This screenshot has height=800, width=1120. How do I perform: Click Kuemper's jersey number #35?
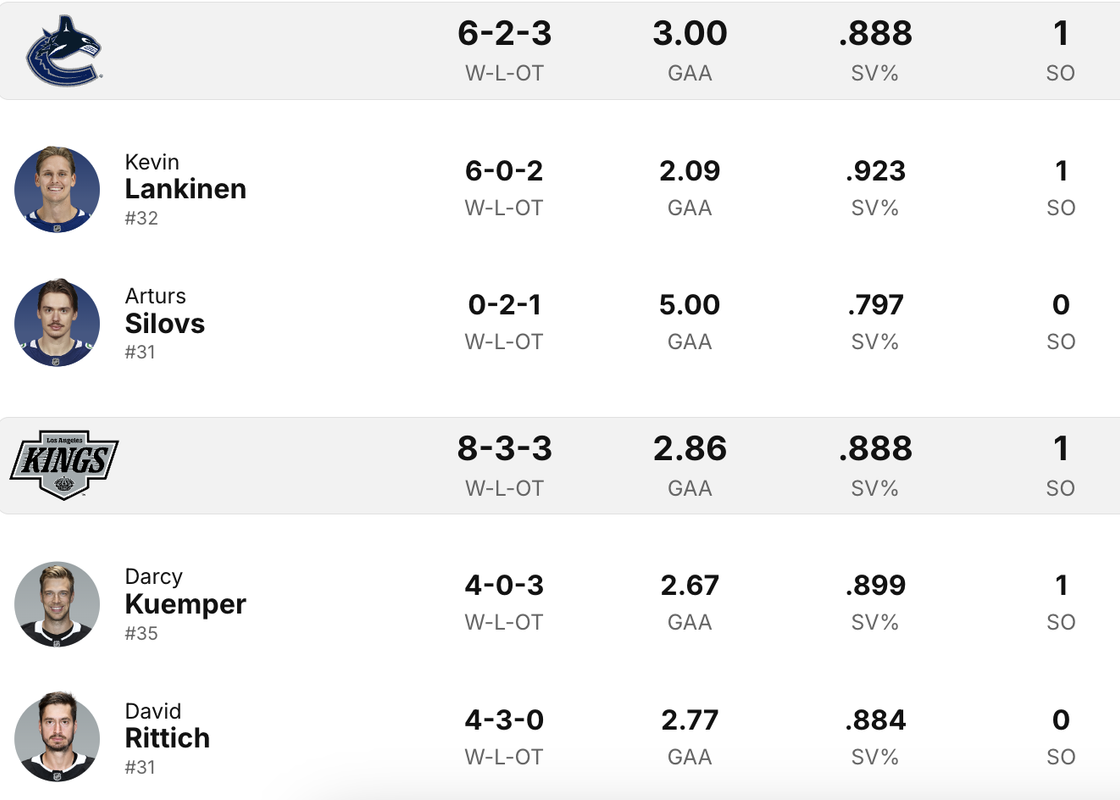141,634
